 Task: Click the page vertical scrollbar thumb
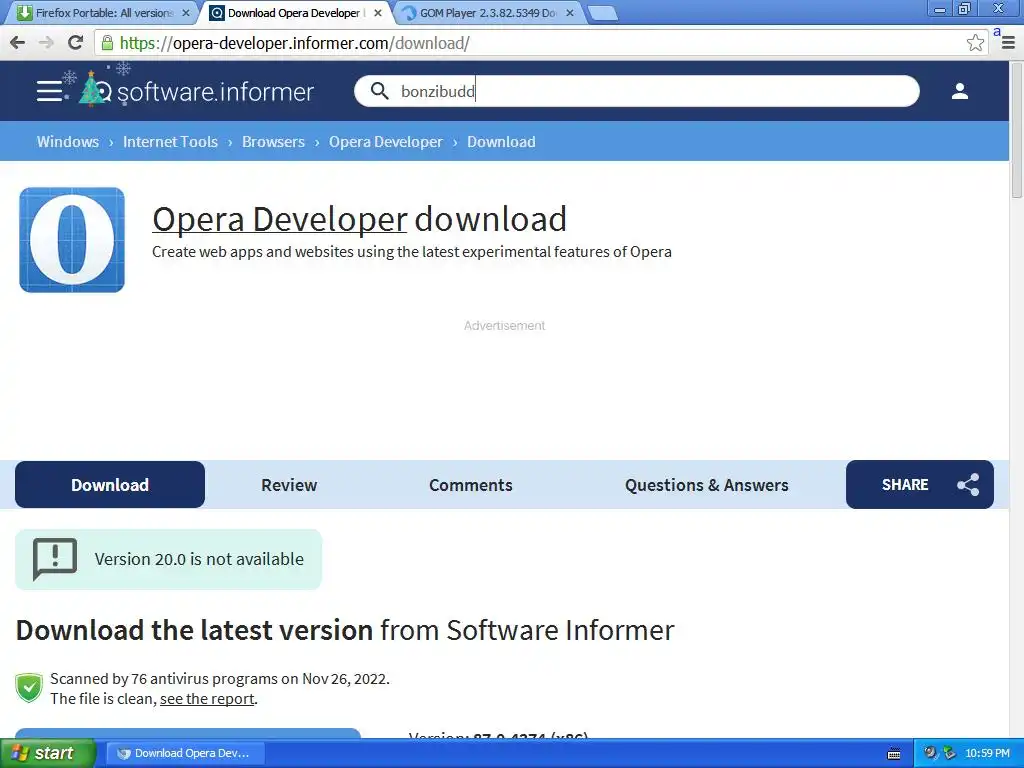[1017, 131]
